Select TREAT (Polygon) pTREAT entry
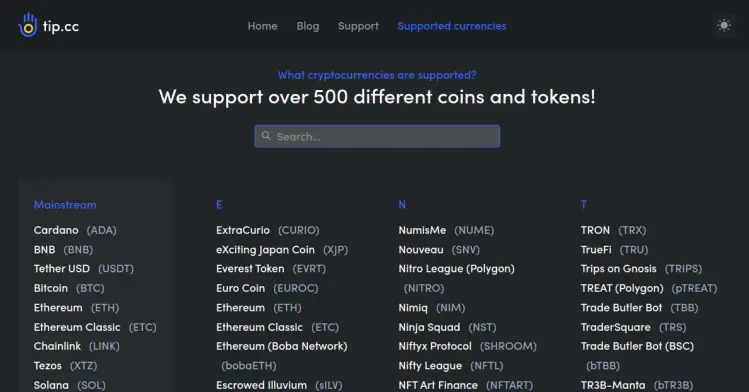 [x=649, y=288]
